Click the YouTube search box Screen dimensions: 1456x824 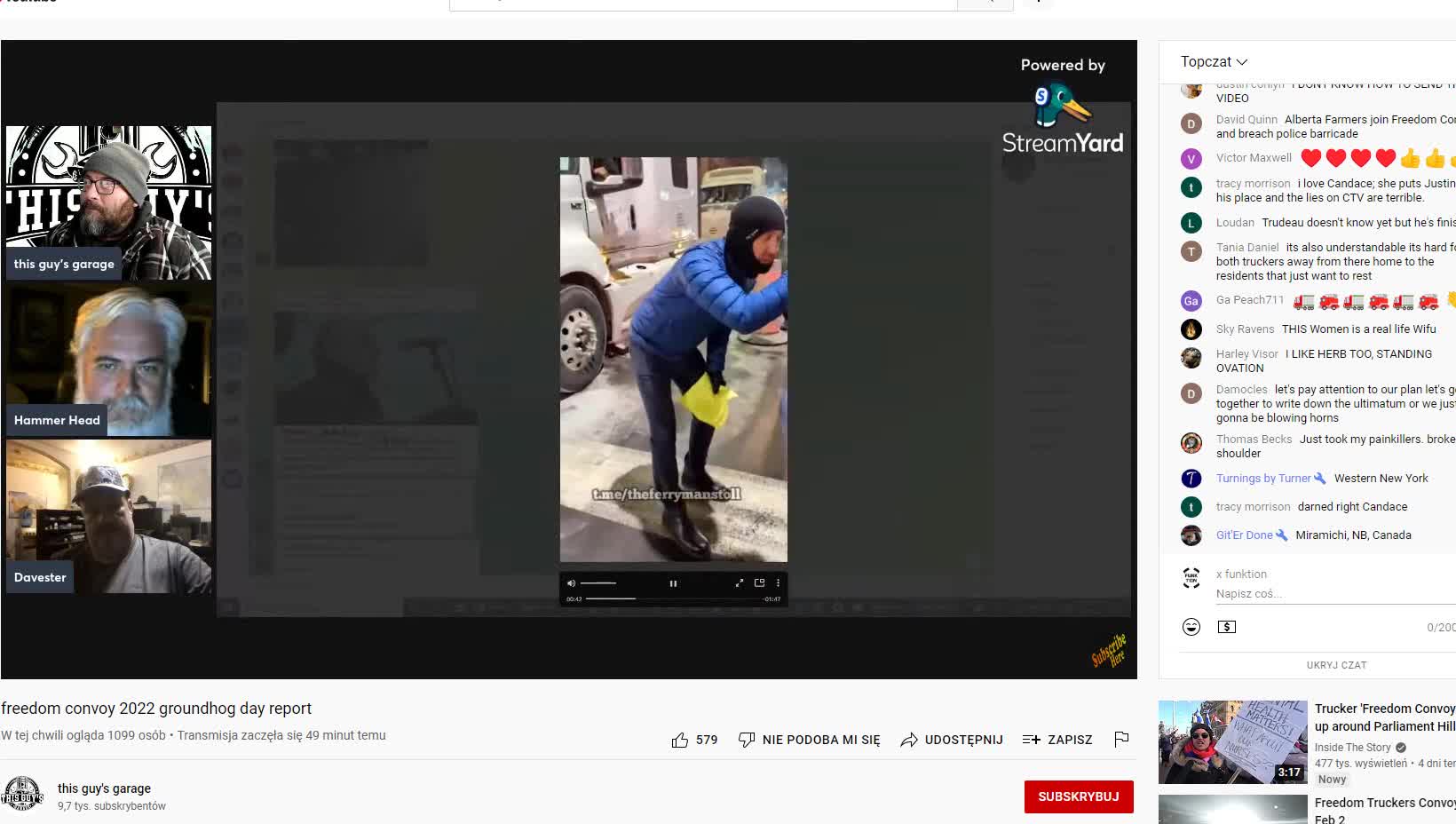click(703, 4)
